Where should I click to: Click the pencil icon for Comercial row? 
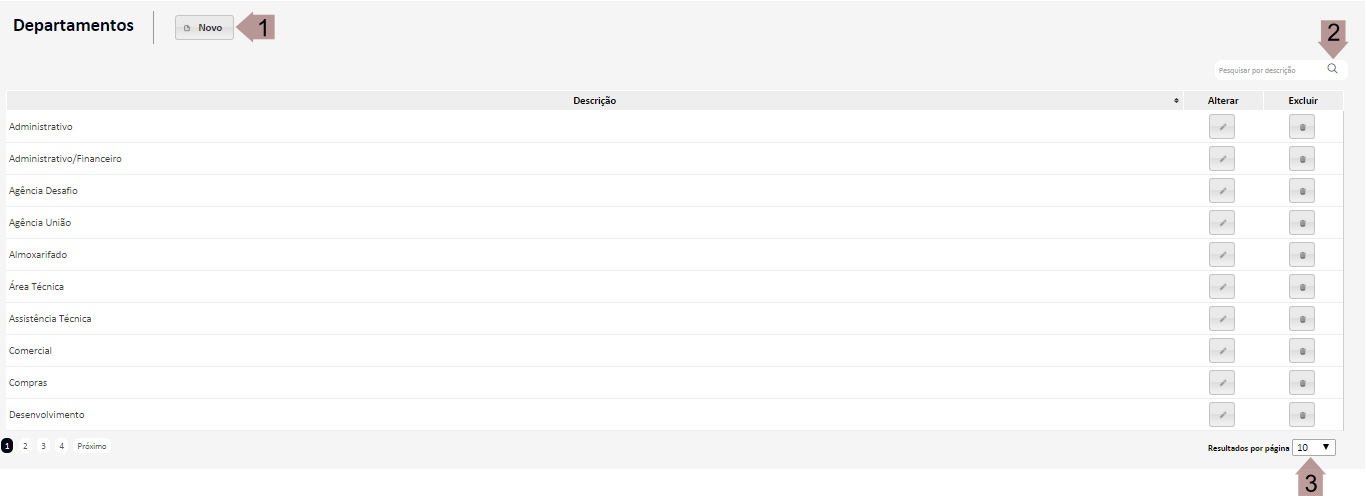click(x=1221, y=351)
